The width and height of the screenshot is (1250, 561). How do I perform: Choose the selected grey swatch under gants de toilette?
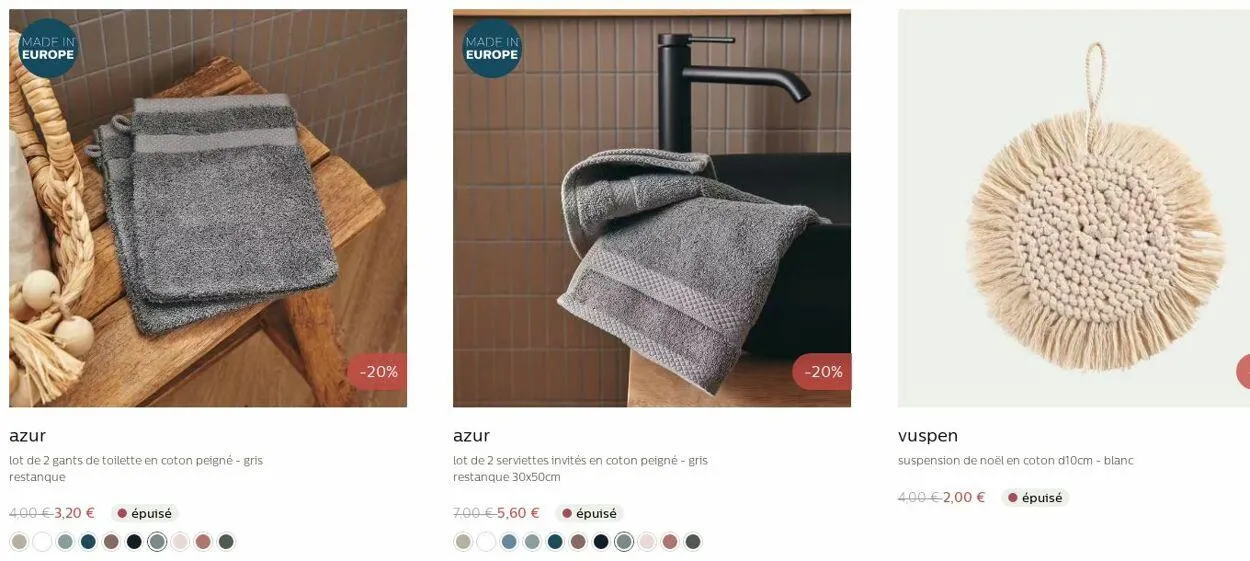pos(157,542)
